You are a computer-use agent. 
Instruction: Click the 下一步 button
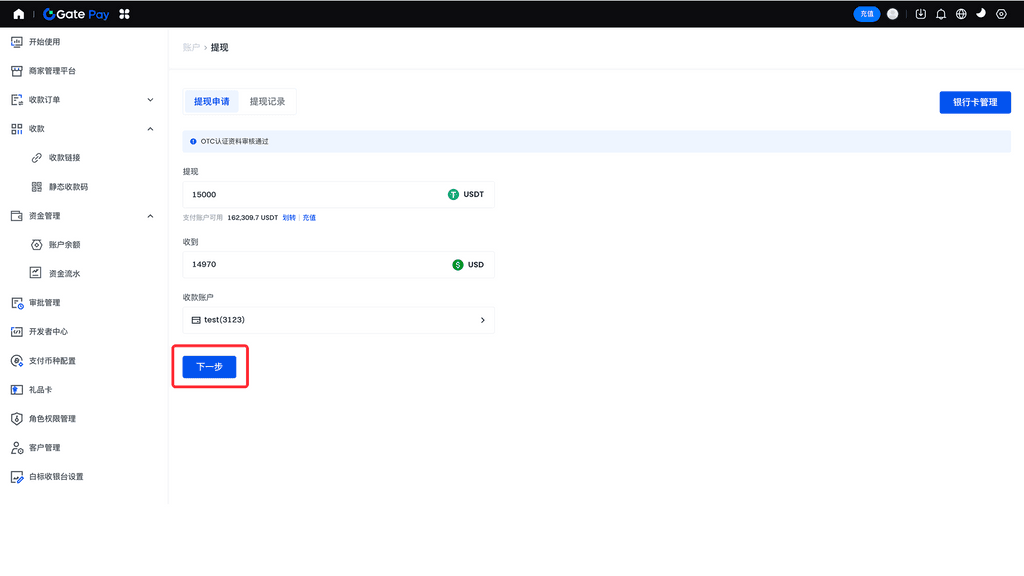[209, 367]
